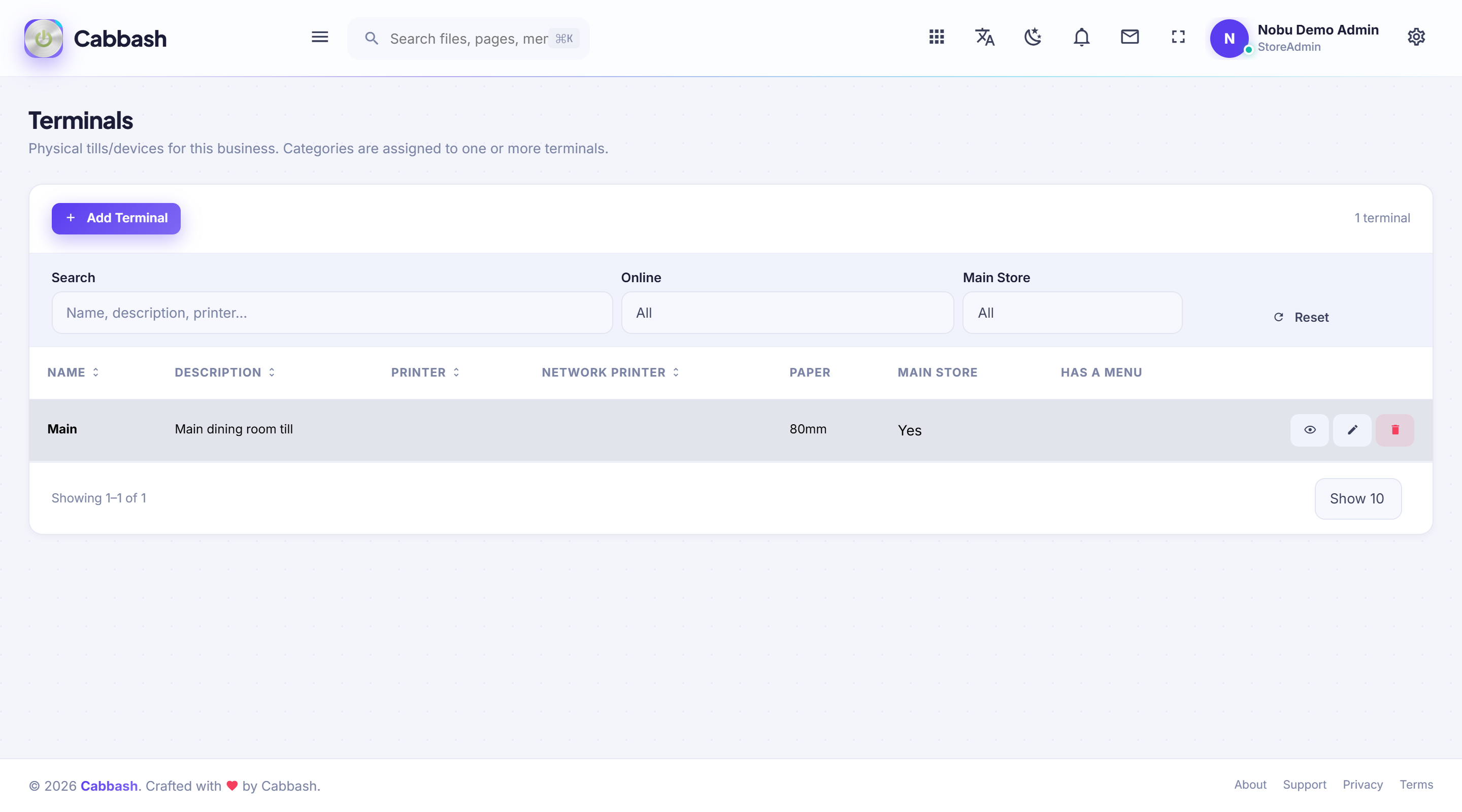Sort by Network Printer column
Viewport: 1462px width, 812px height.
click(610, 372)
